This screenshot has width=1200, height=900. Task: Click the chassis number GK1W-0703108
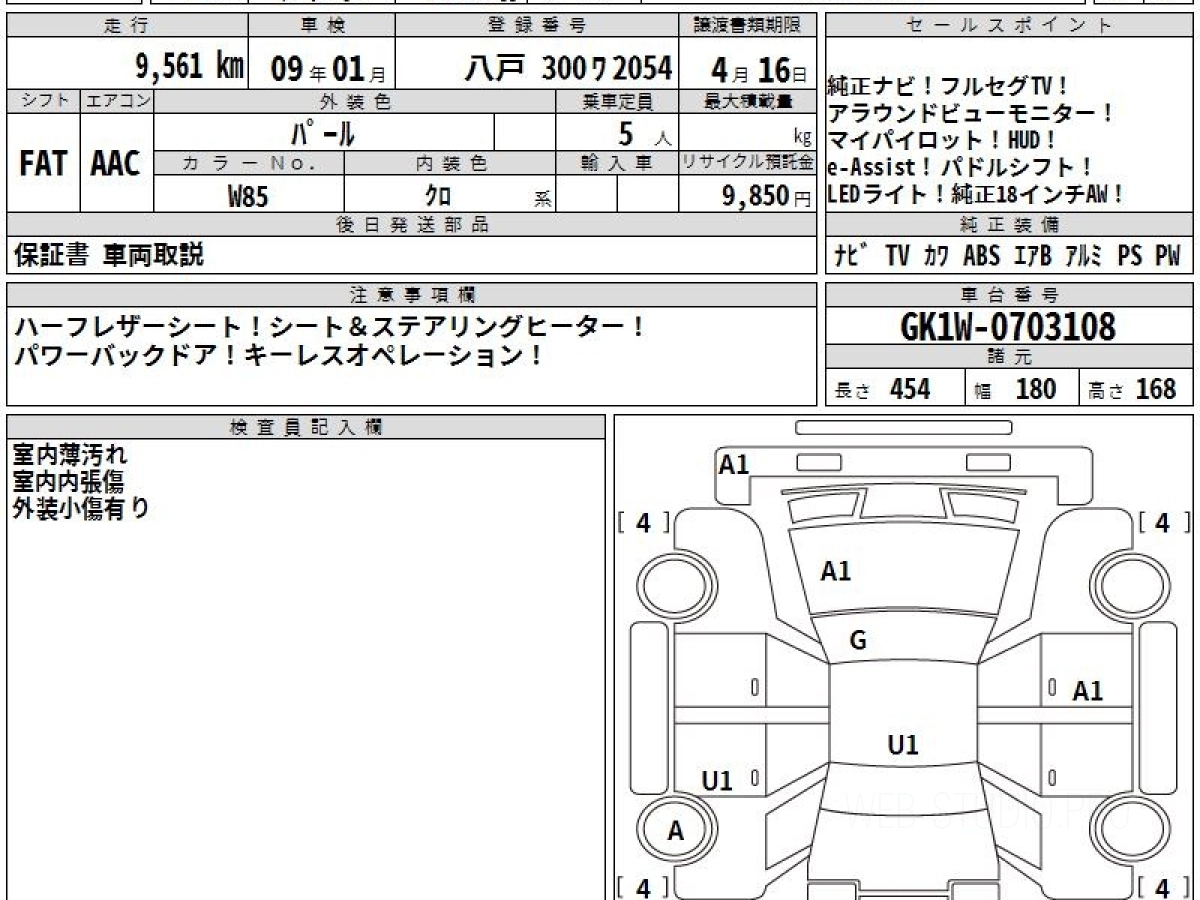[1008, 326]
